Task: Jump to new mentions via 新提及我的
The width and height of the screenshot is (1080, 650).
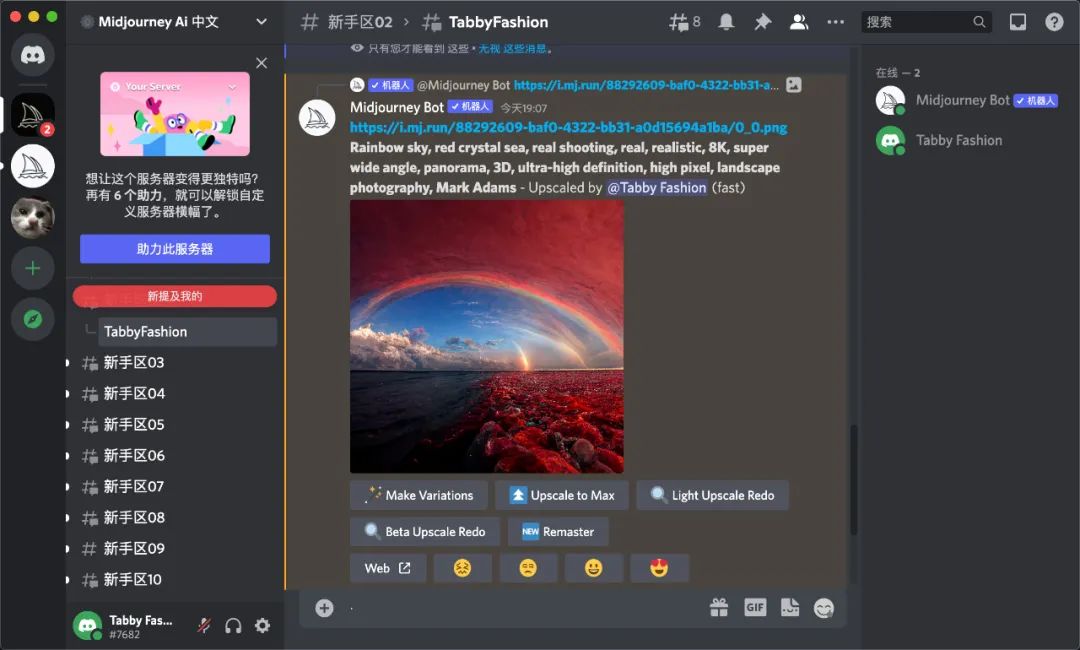Action: tap(175, 296)
